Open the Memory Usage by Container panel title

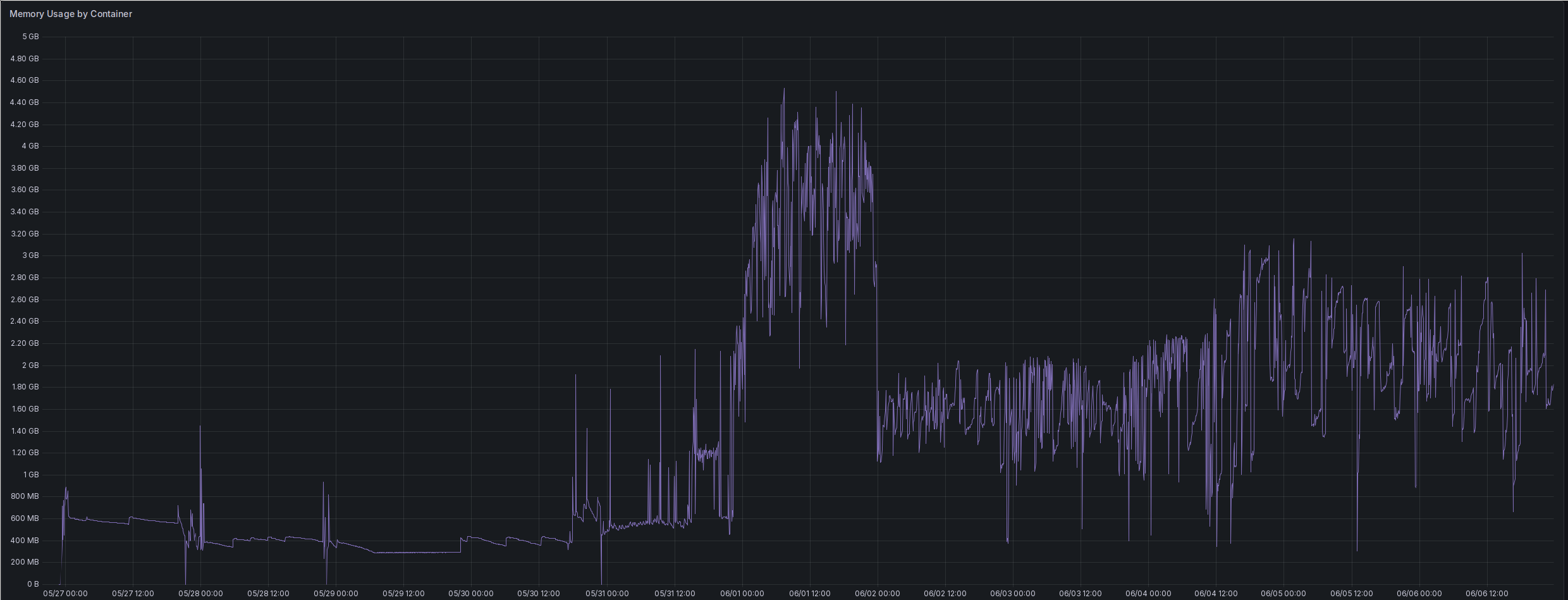coord(71,14)
